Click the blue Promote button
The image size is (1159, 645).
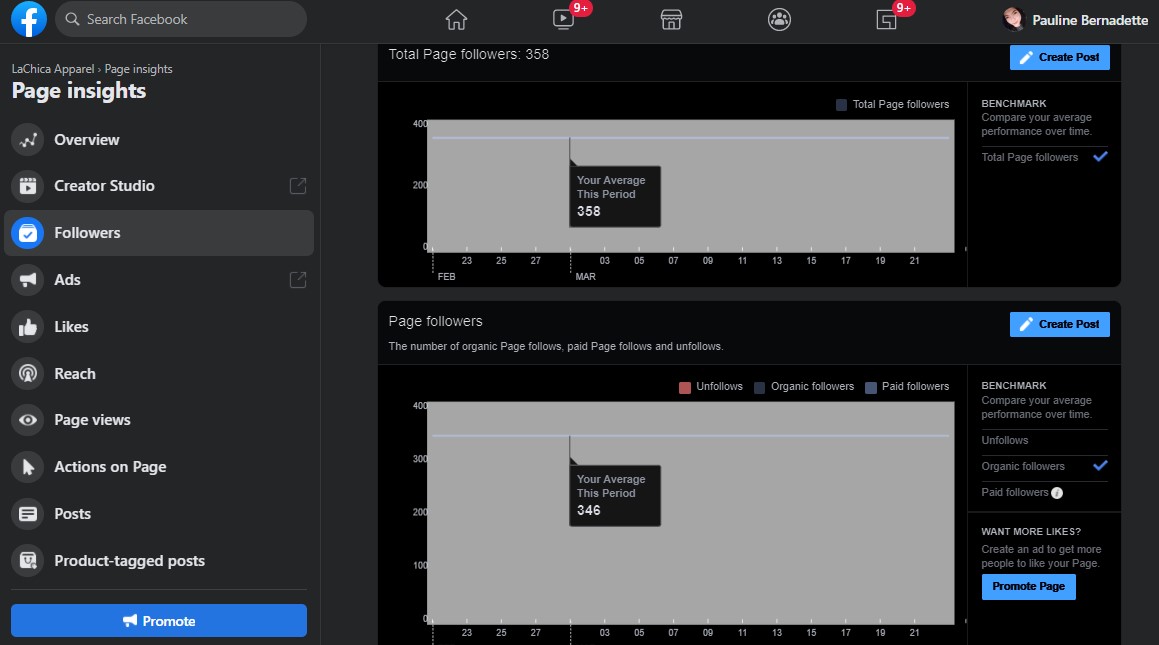coord(159,621)
